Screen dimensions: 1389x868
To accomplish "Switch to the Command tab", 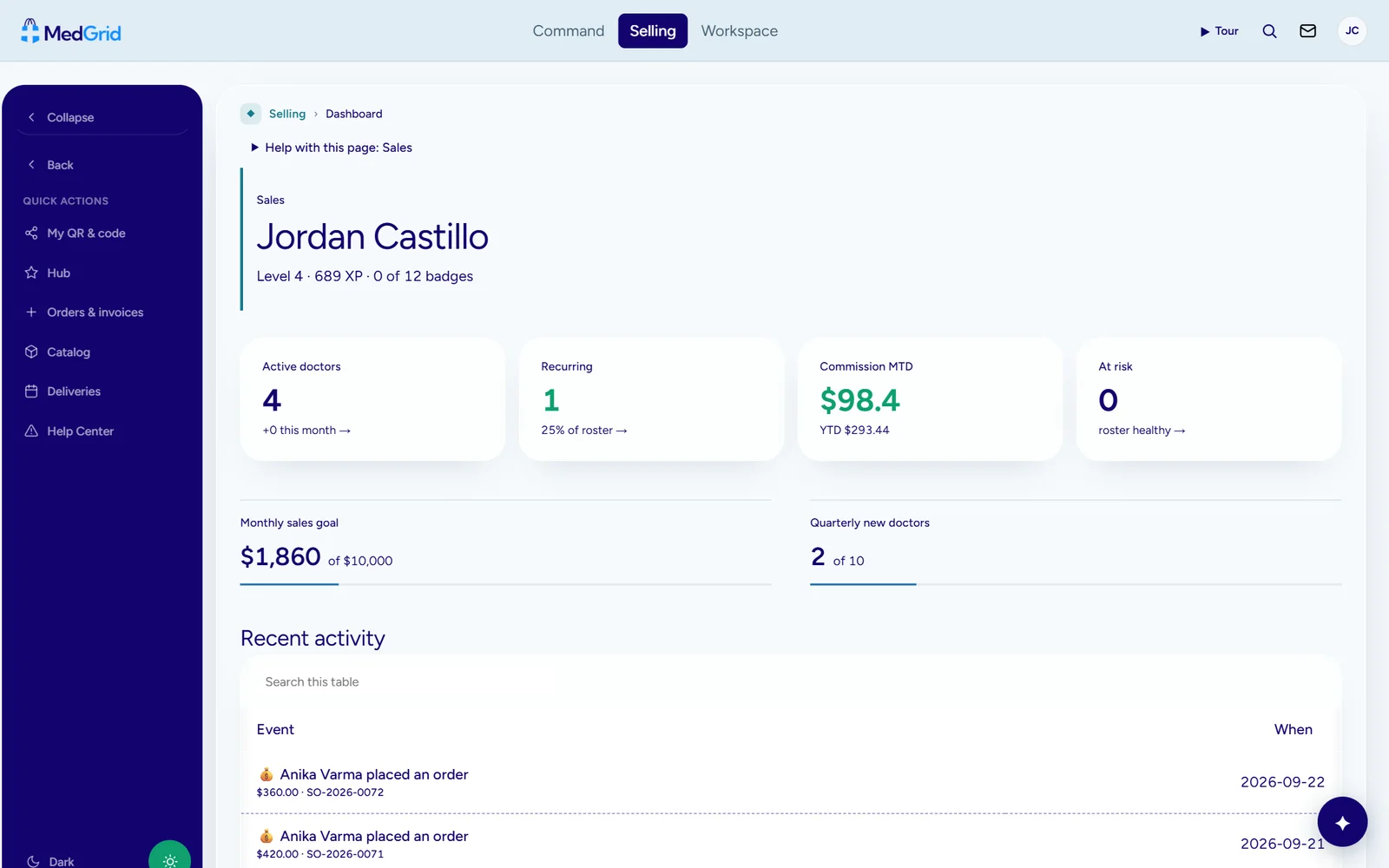I will [x=568, y=31].
